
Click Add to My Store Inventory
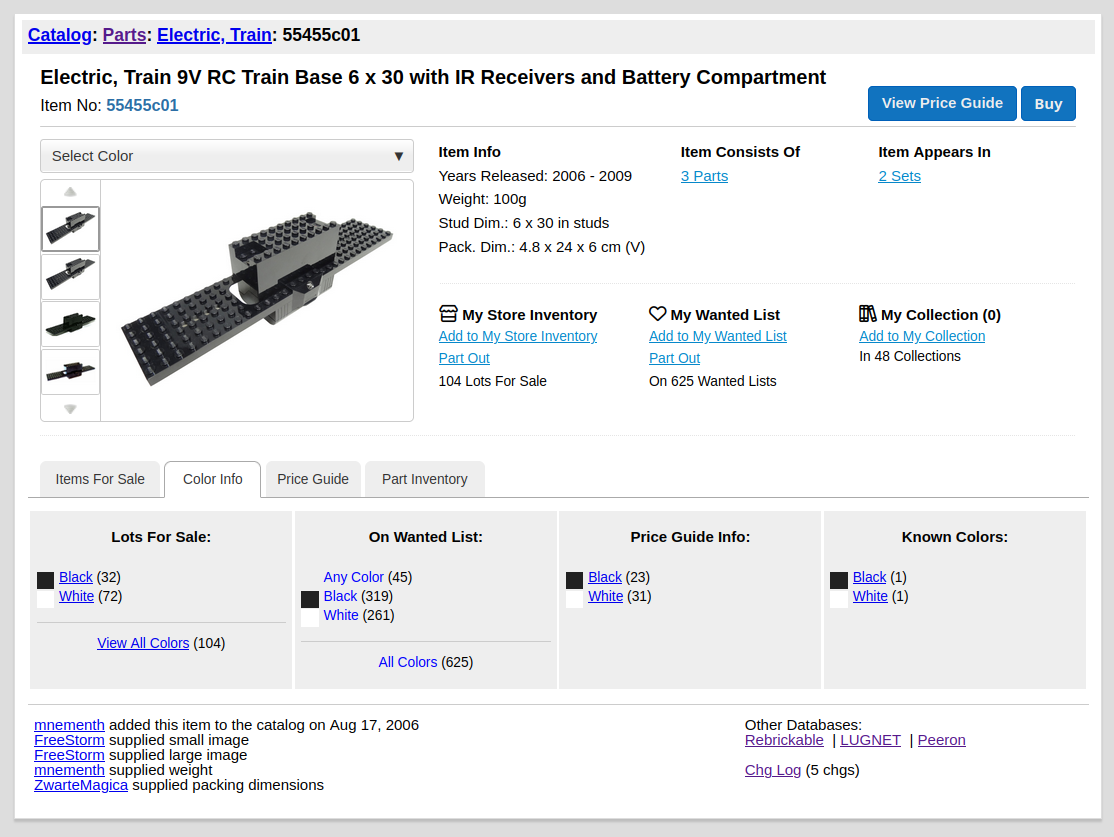(518, 336)
